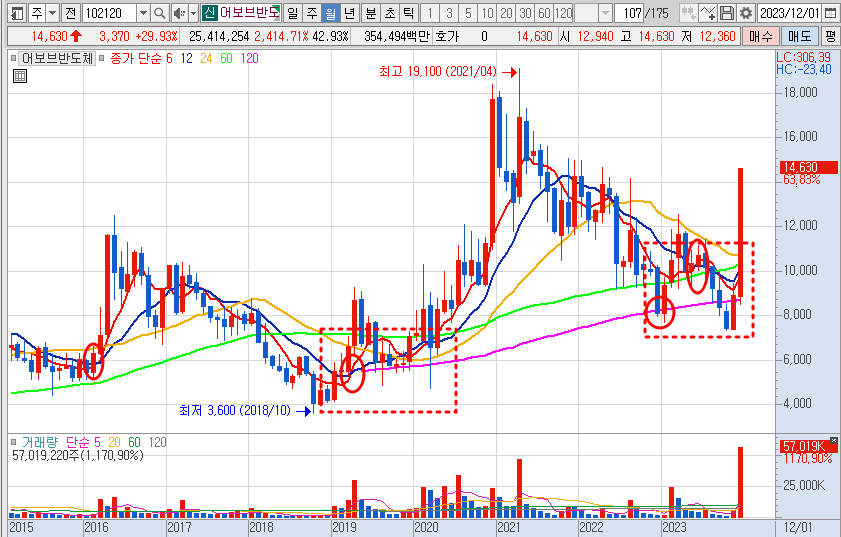
Task: Click the small square beside 어보브반도체 label
Action: [x=13, y=58]
